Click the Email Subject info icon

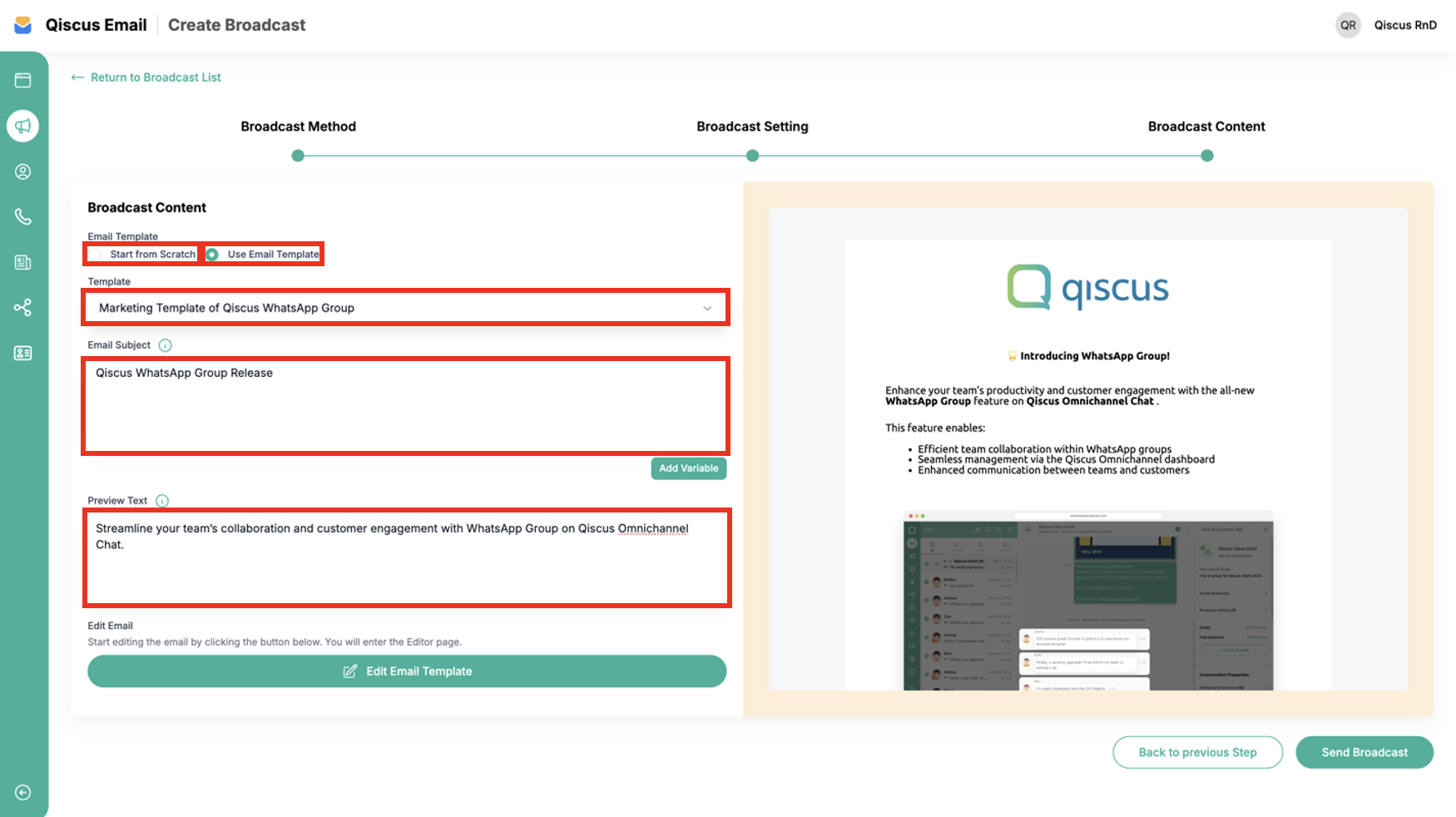click(x=166, y=345)
